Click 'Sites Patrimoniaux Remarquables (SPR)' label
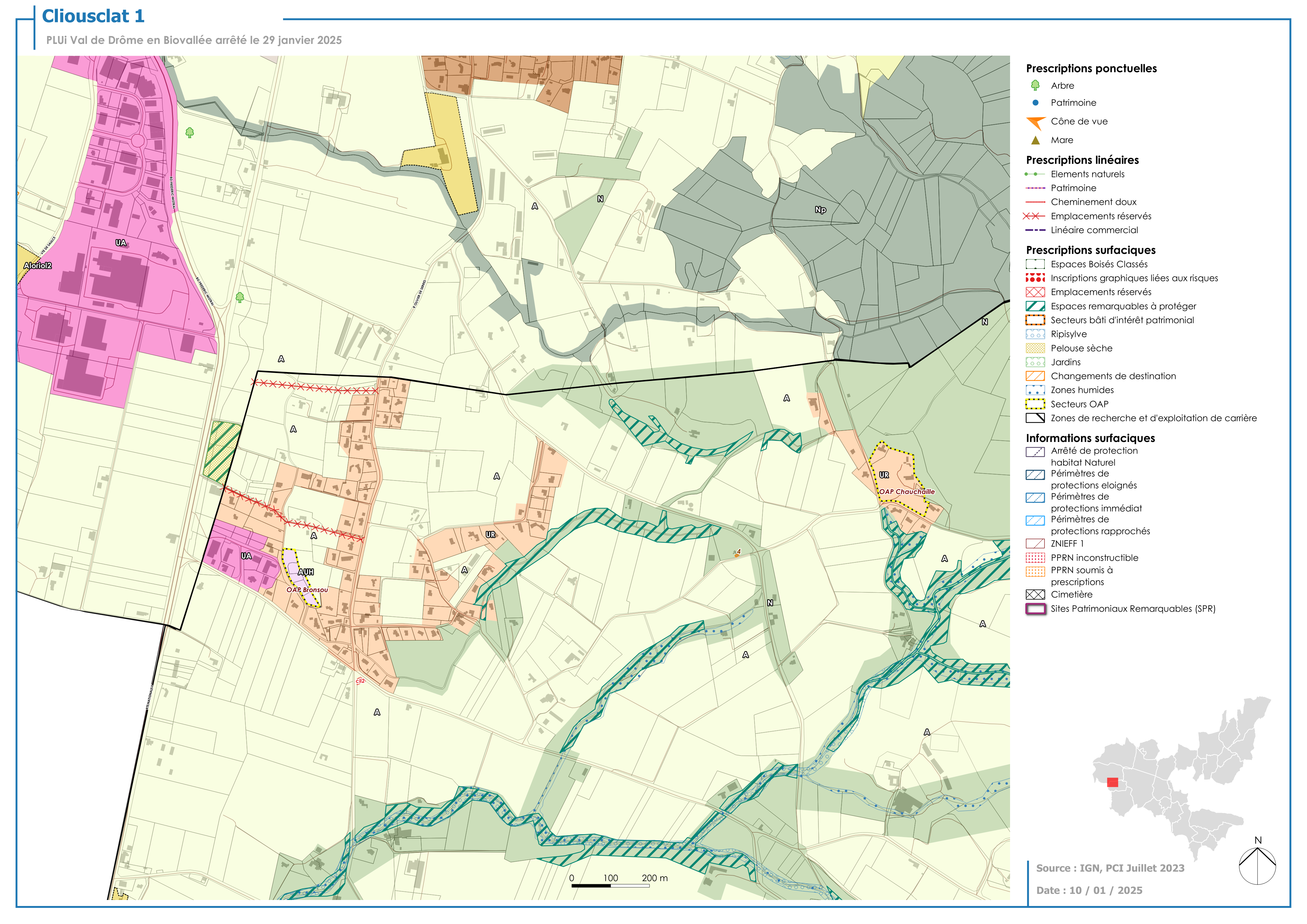Viewport: 1307px width, 924px height. [1133, 609]
